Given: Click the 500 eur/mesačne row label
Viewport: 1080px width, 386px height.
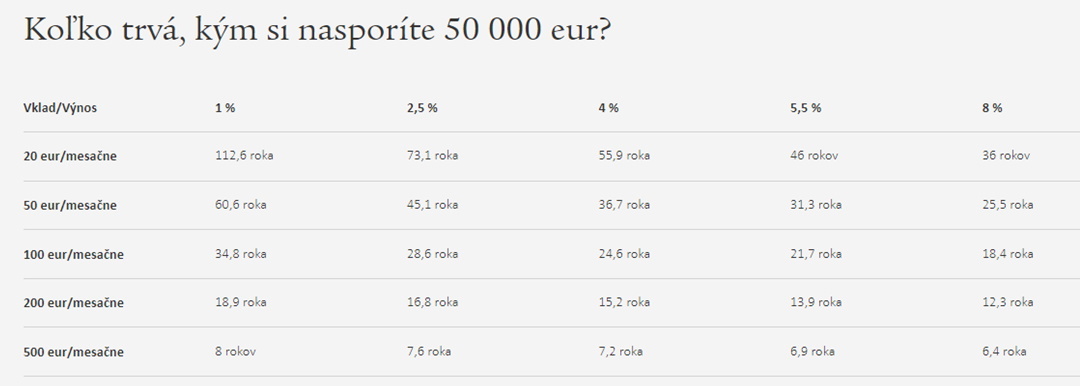Looking at the screenshot, I should pos(74,352).
